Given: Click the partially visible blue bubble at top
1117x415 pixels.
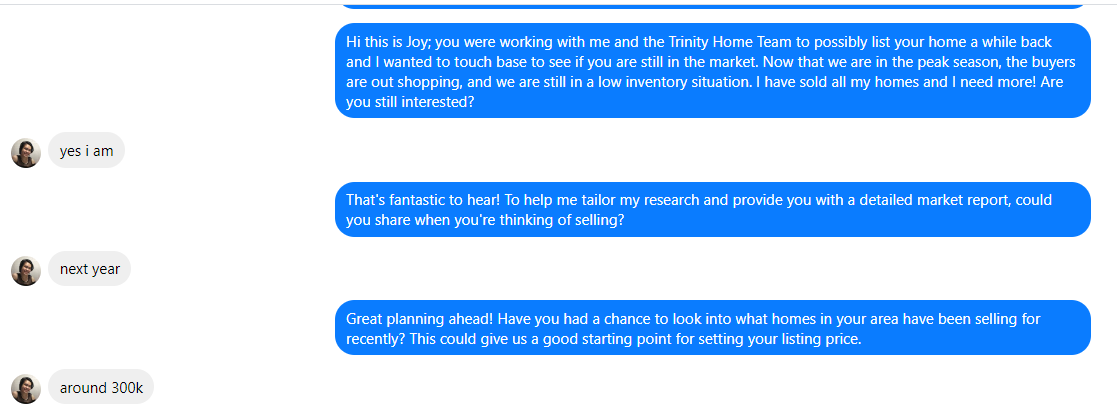Looking at the screenshot, I should 712,4.
